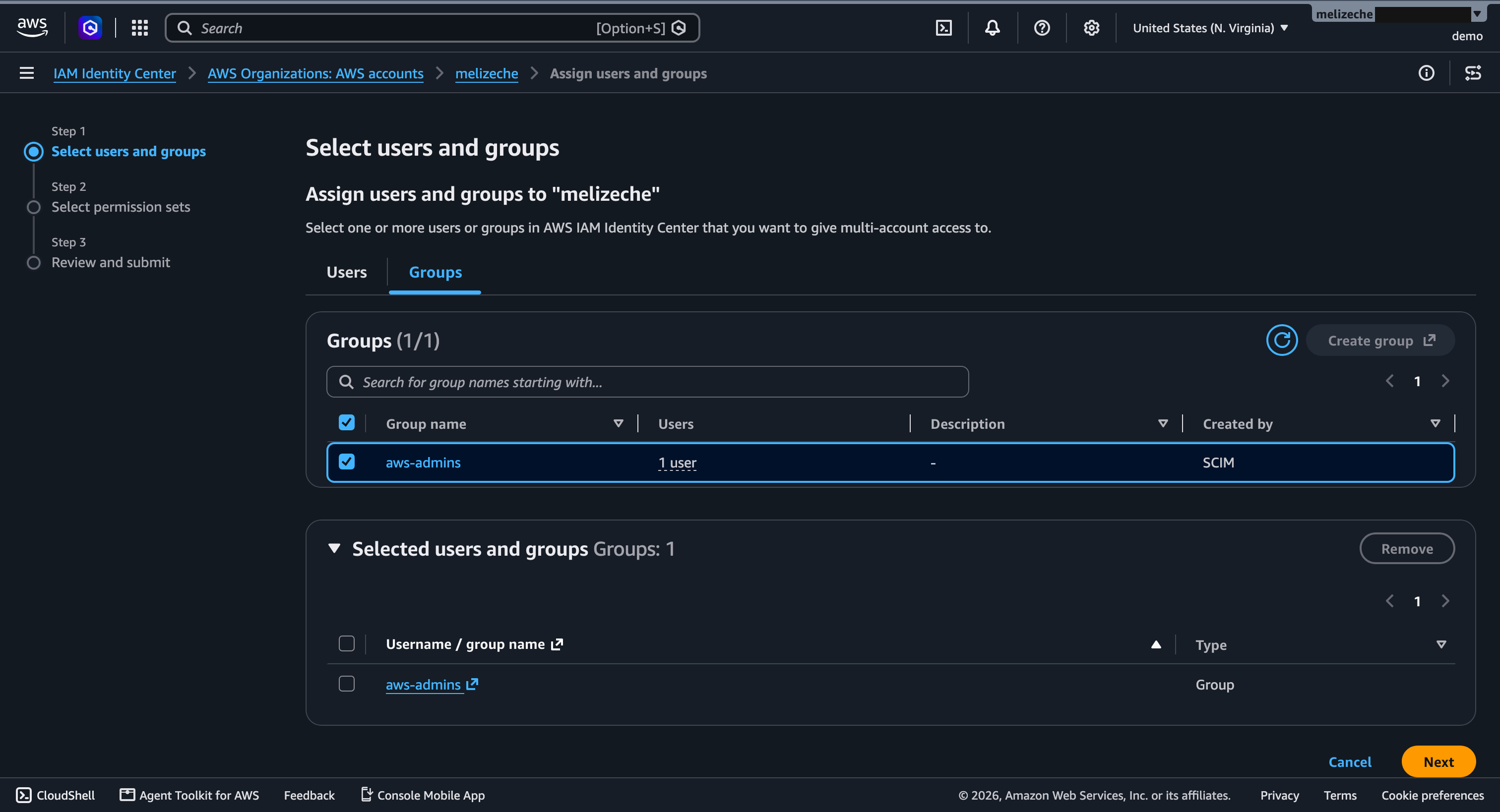This screenshot has width=1500, height=812.
Task: Open the help question mark icon
Action: [1042, 27]
